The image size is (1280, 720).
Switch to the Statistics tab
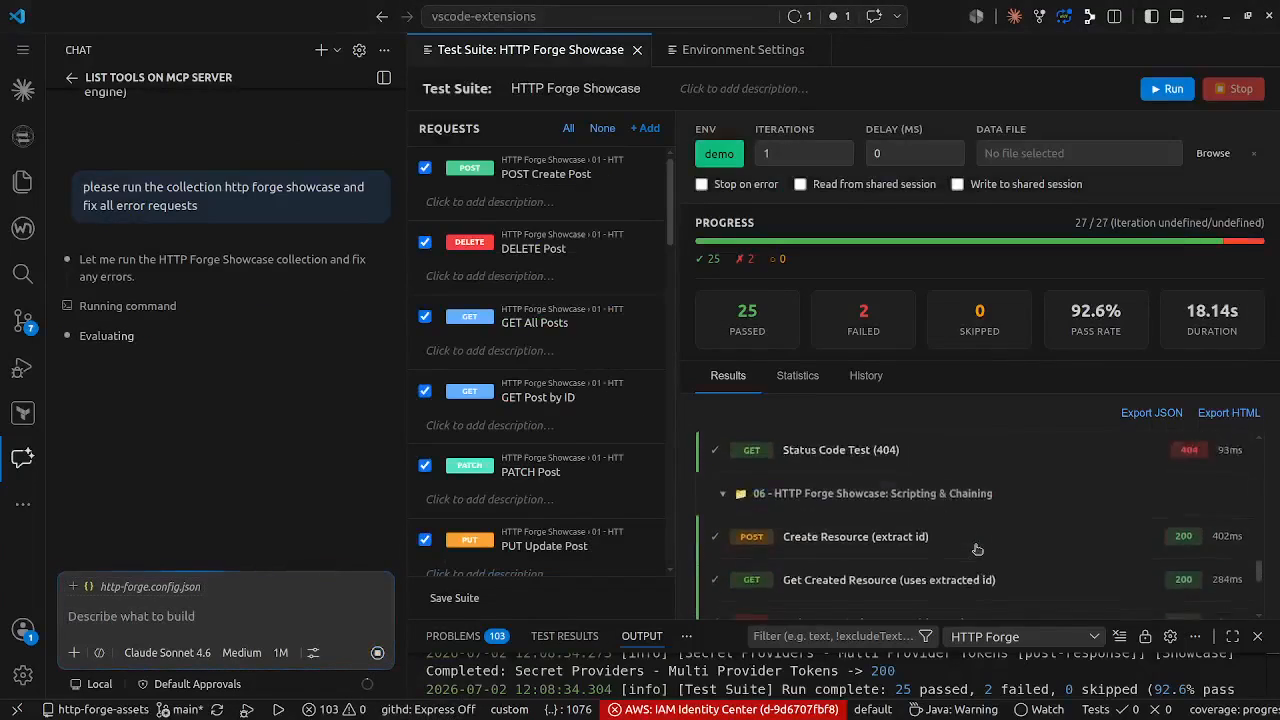click(x=797, y=376)
